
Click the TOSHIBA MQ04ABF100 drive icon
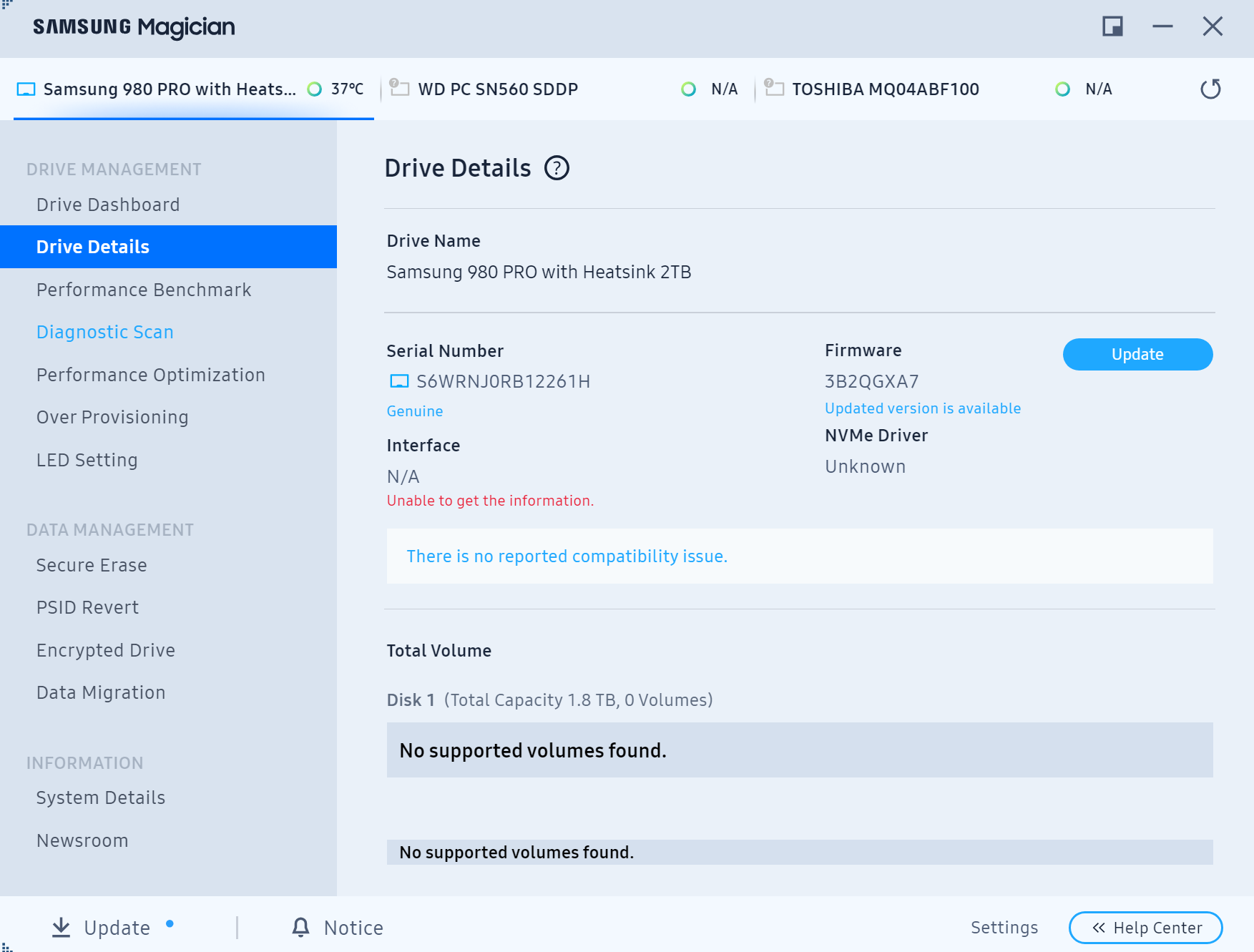click(x=774, y=87)
